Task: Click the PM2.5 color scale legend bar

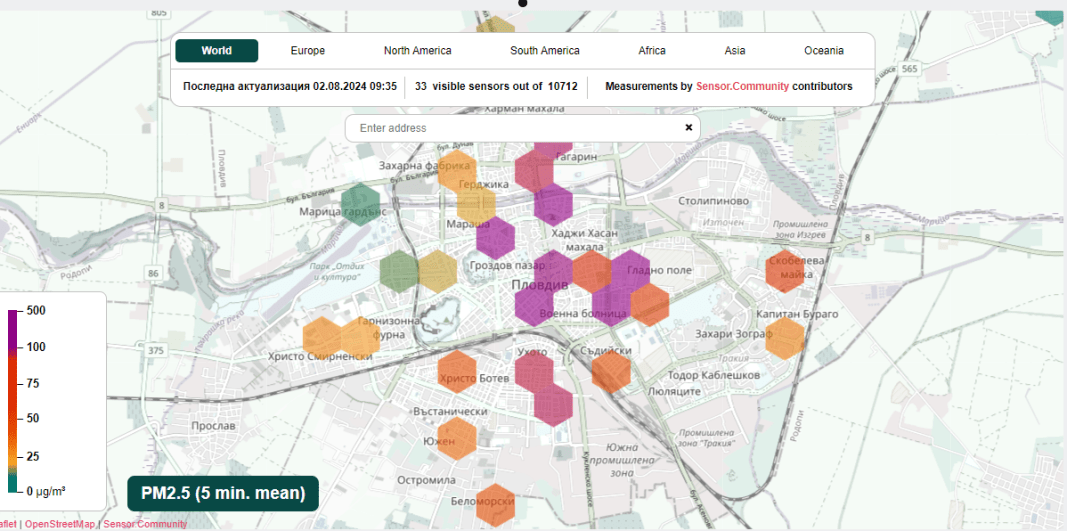Action: click(13, 402)
